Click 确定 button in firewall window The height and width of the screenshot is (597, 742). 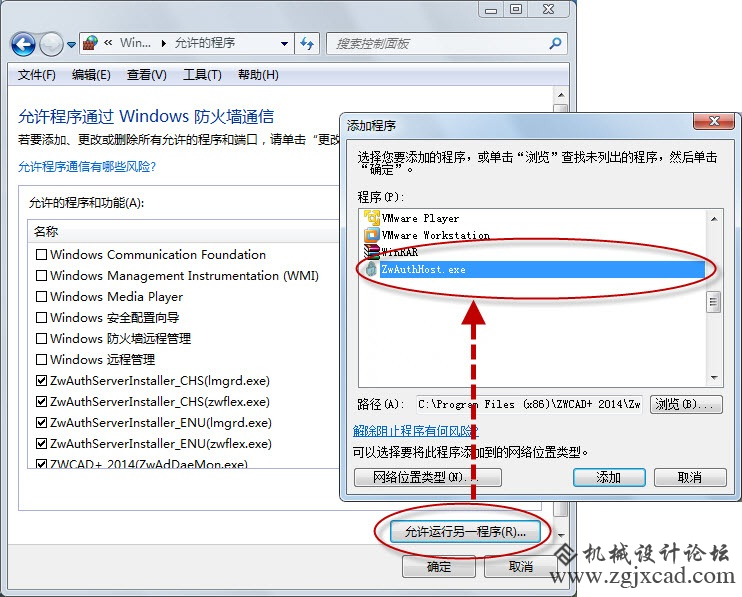[439, 566]
